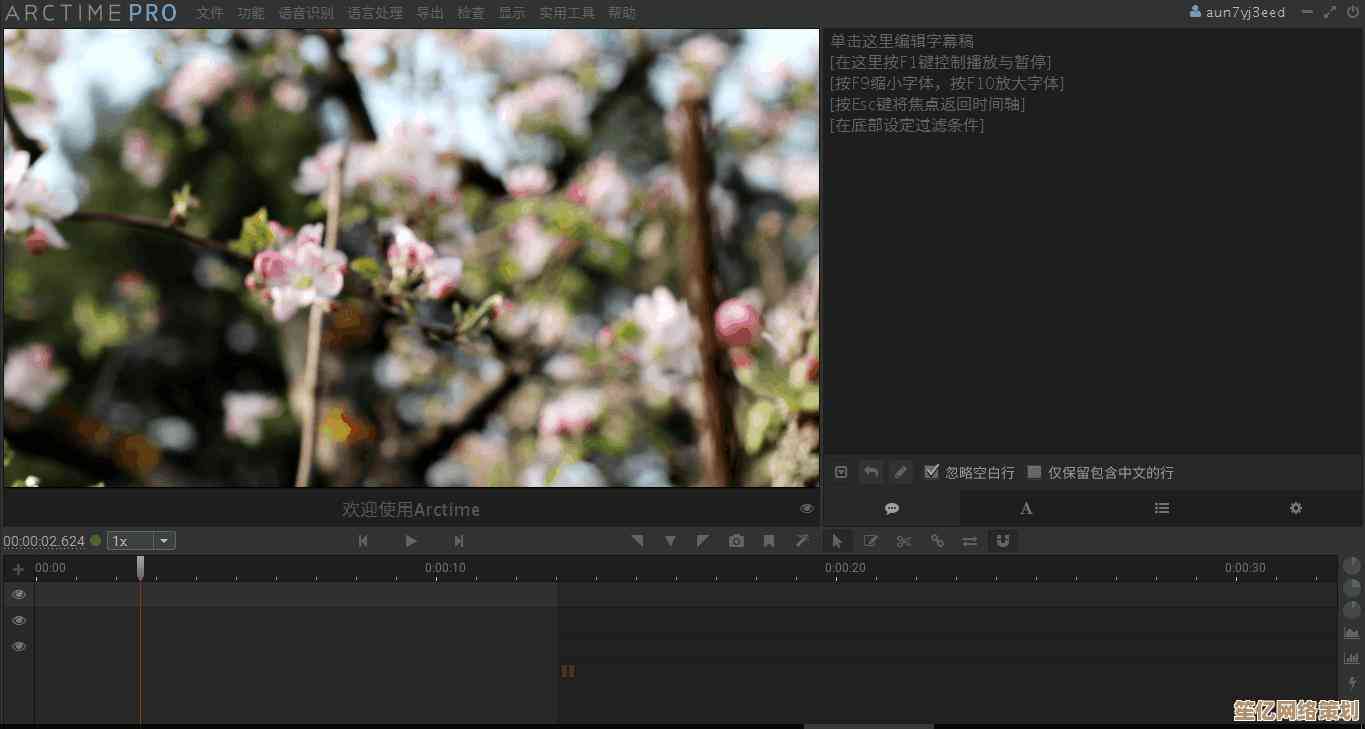Click the undo arrow in subtitle panel
The image size is (1365, 729).
point(871,472)
